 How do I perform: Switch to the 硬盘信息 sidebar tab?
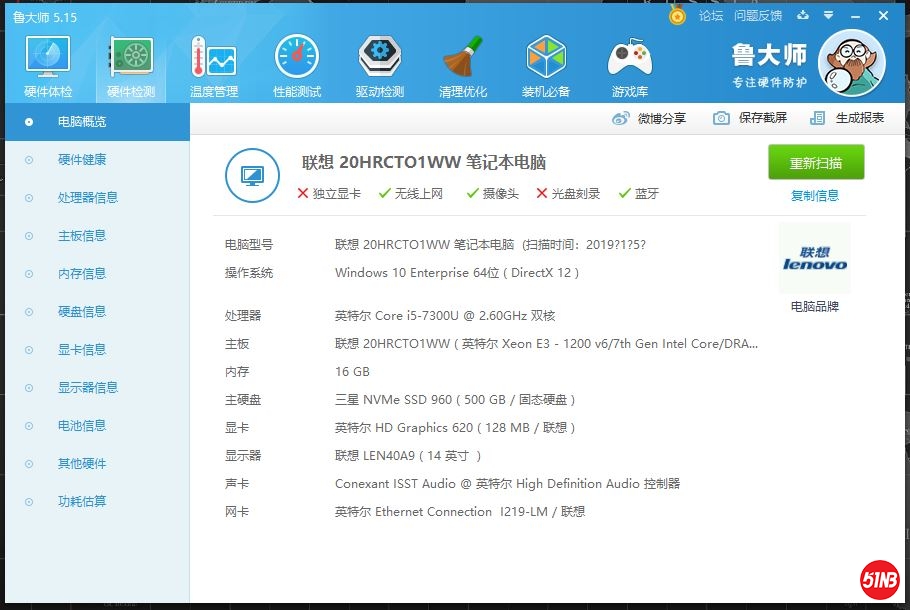(x=82, y=312)
